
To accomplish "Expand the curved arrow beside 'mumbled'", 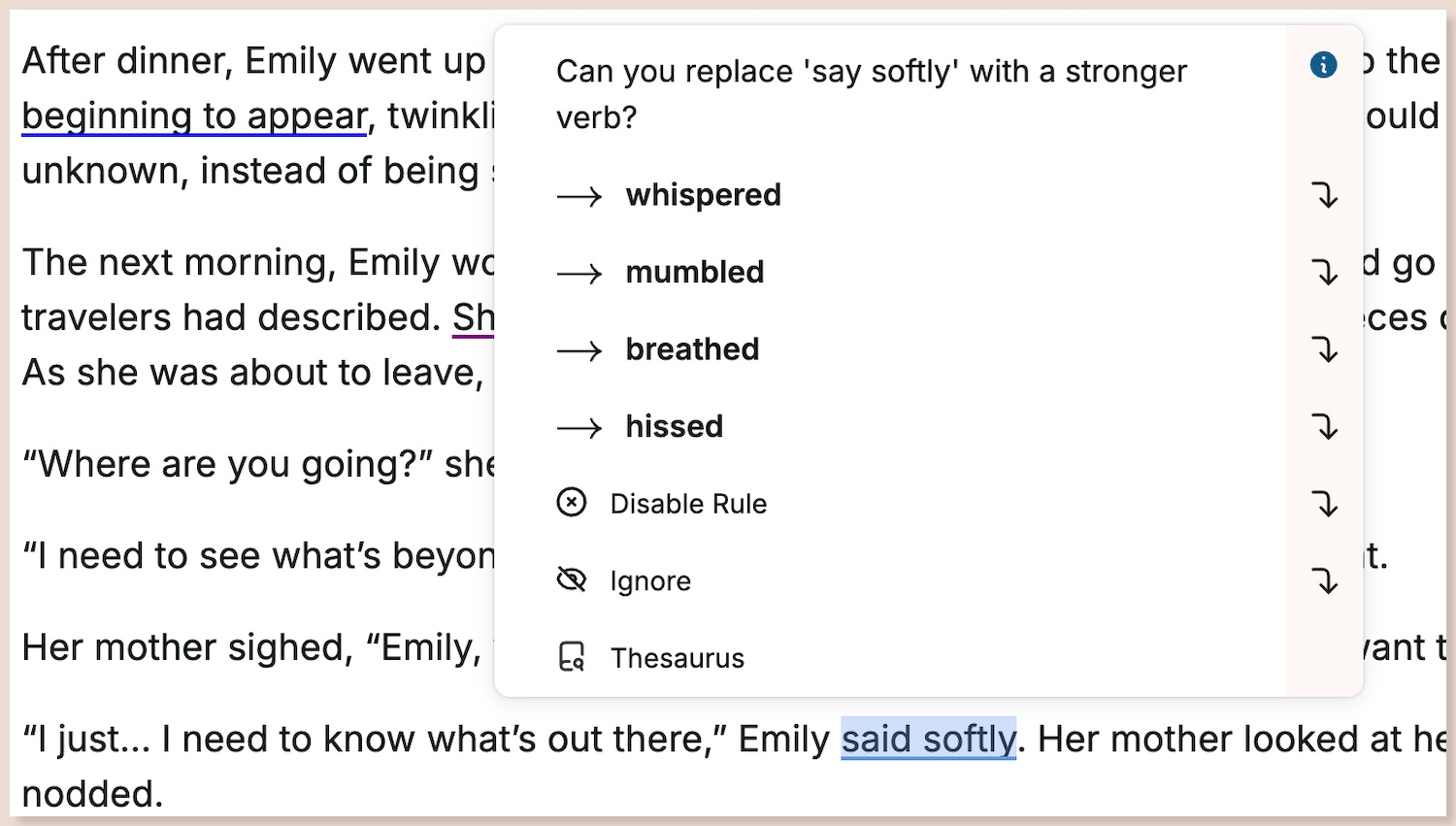I will 1325,272.
